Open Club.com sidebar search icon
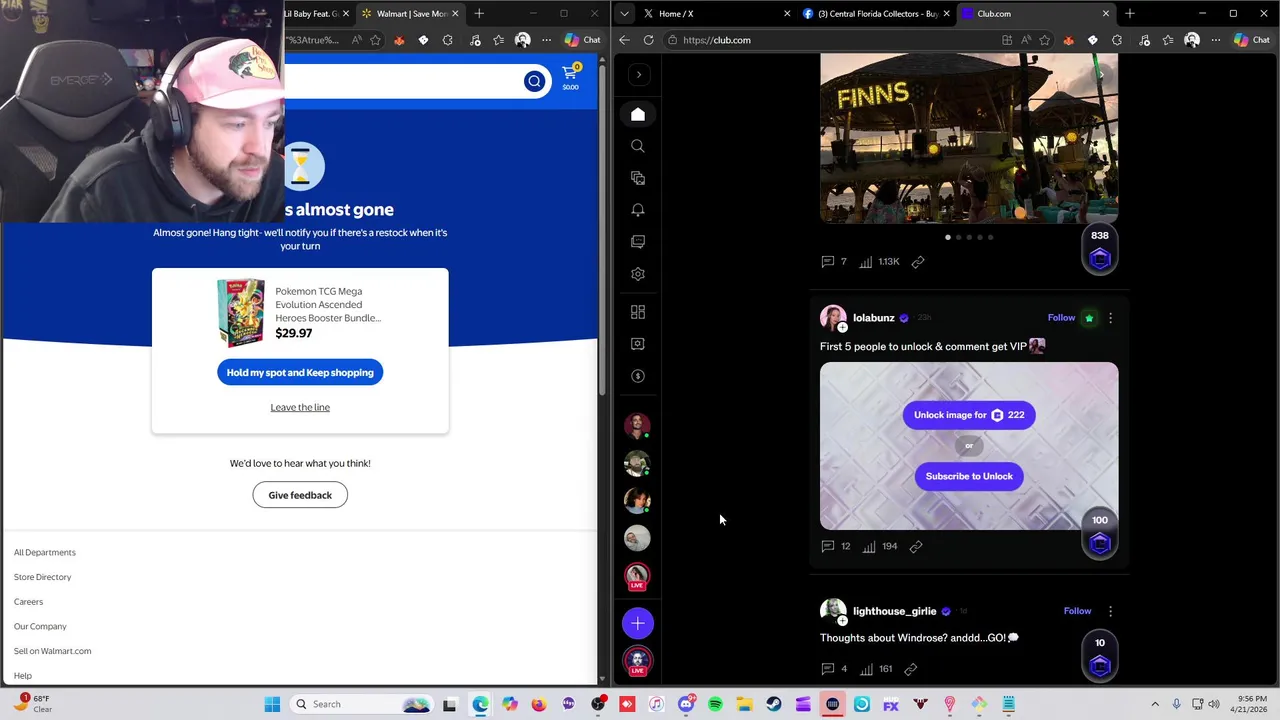 [x=638, y=146]
